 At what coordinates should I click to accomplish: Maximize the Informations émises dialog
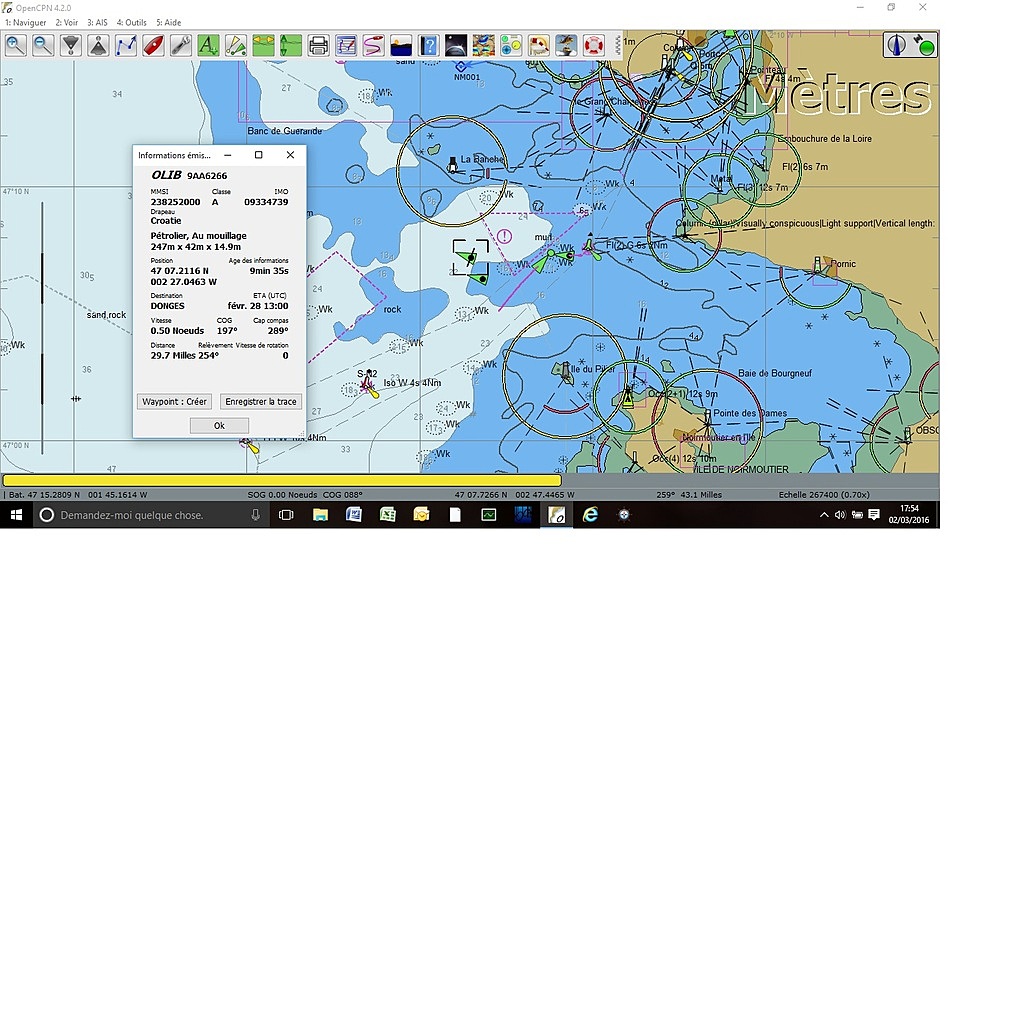coord(259,155)
